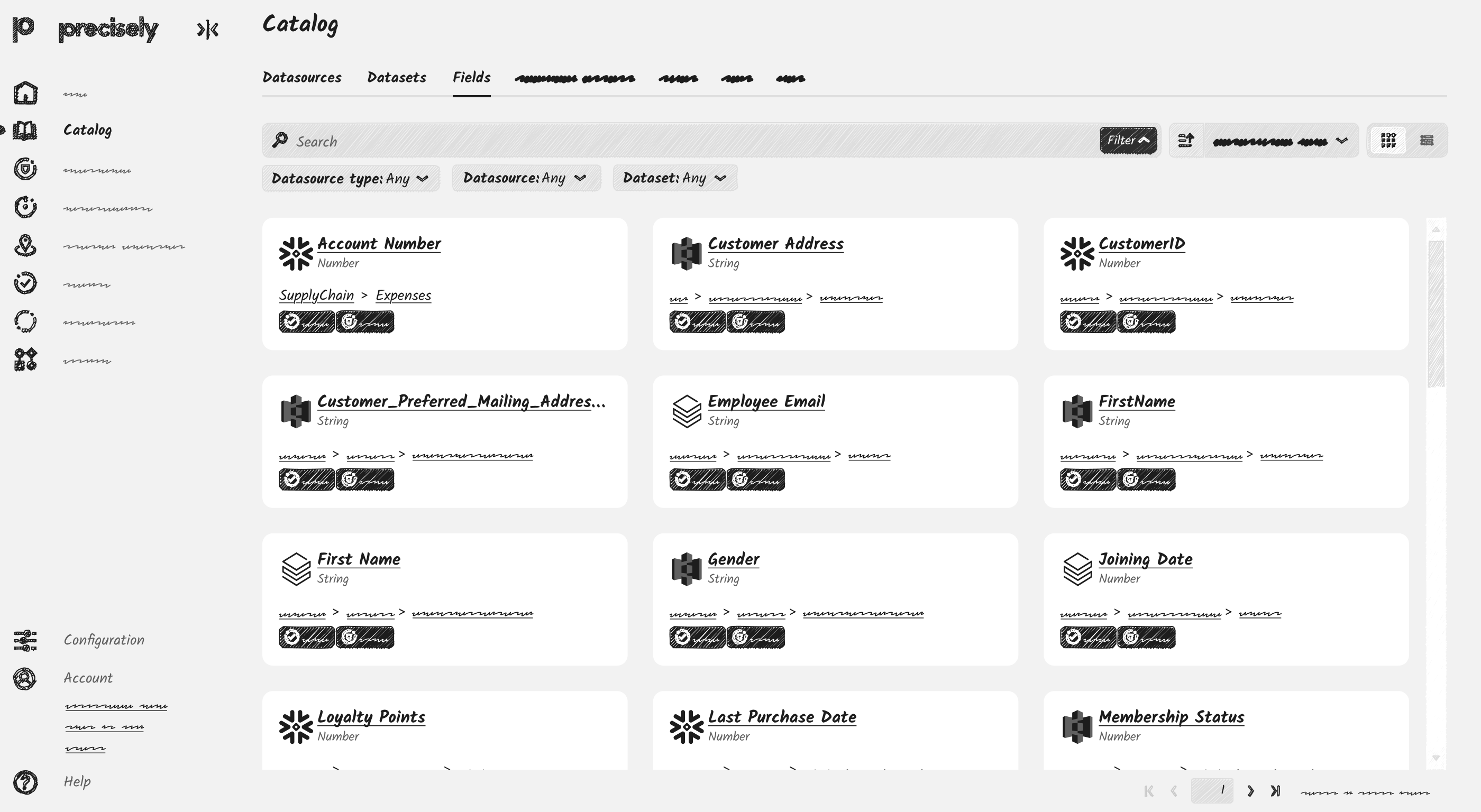Open the Gender field link

click(x=733, y=559)
